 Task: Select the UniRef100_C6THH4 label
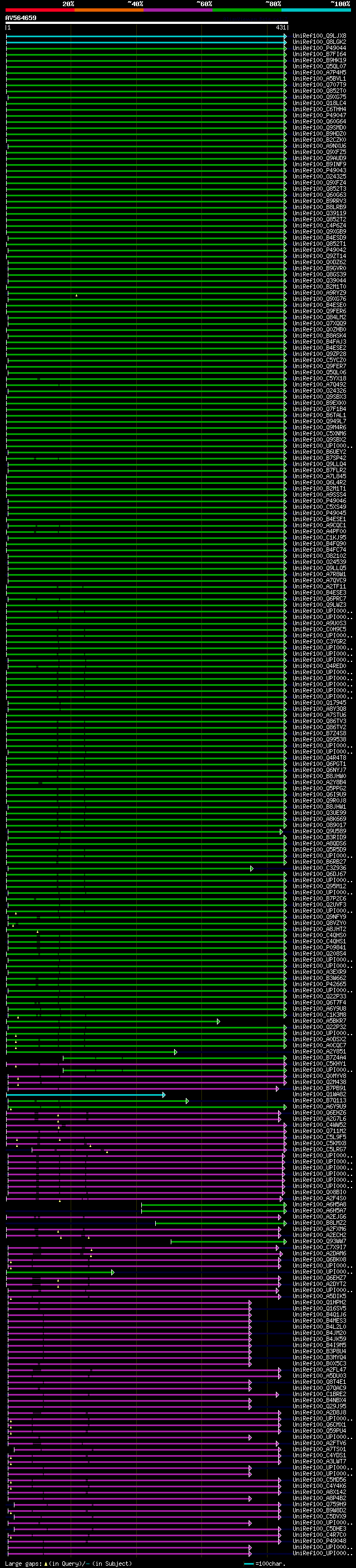point(319,109)
